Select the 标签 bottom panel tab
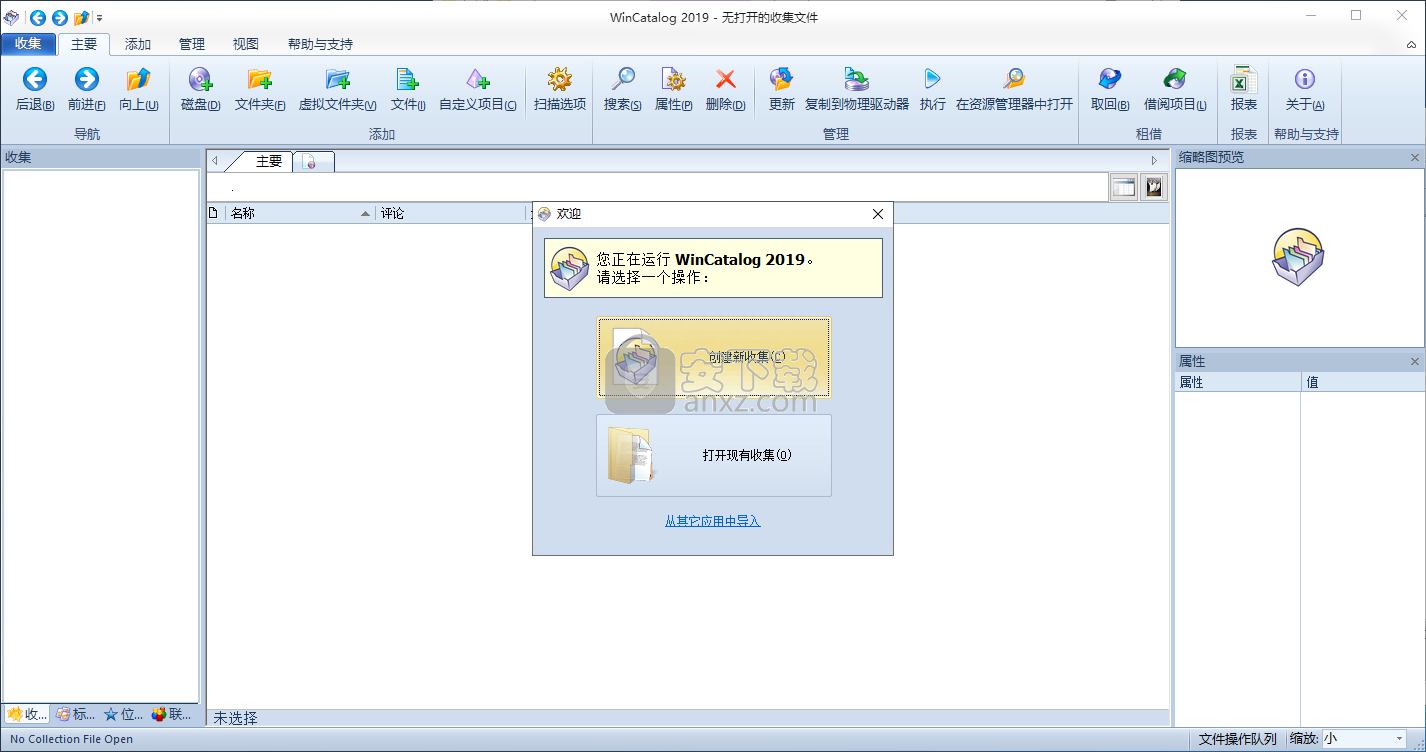Screen dimensions: 1426x752 click(x=76, y=714)
